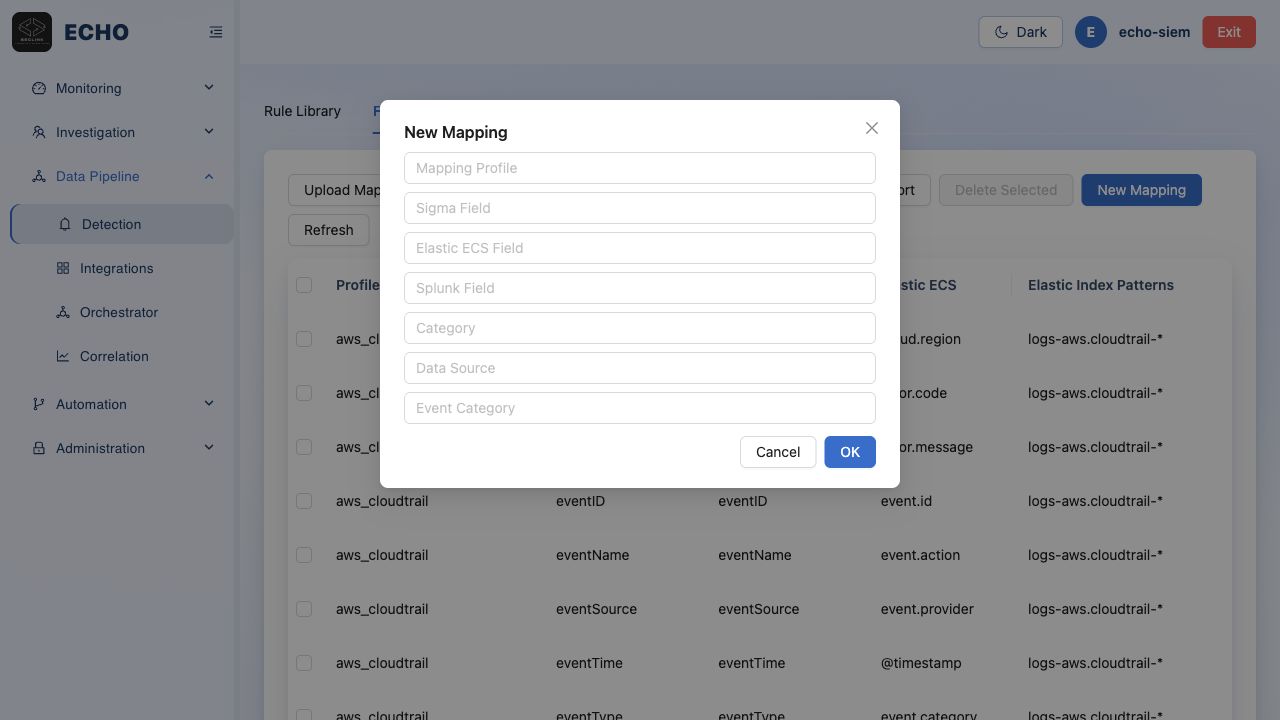The height and width of the screenshot is (720, 1280).
Task: Click the Administration lock icon
Action: (x=39, y=448)
